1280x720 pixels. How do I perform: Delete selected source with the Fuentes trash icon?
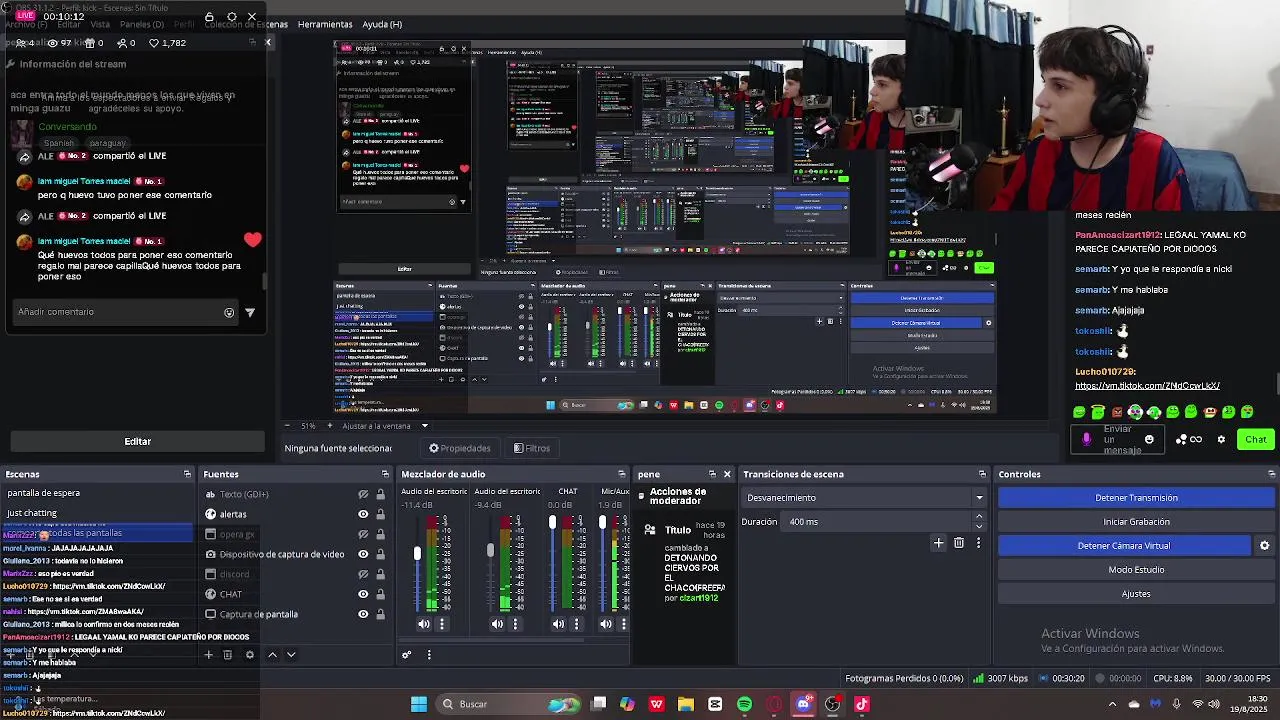228,655
